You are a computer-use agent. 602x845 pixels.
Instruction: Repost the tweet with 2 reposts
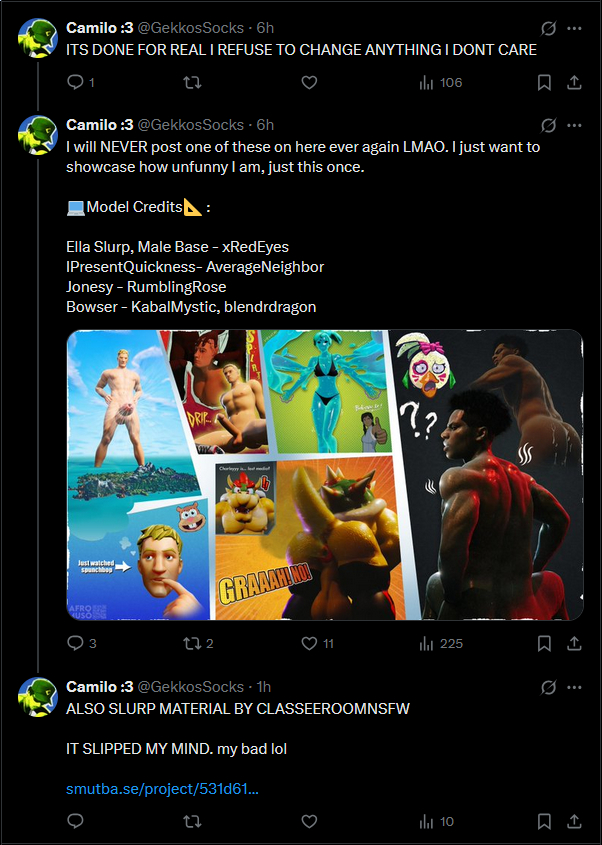click(x=198, y=643)
